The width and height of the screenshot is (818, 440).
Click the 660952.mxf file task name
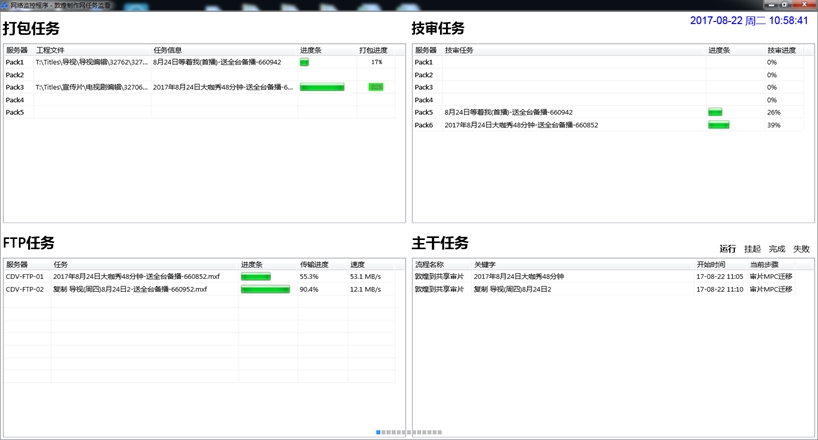click(130, 289)
